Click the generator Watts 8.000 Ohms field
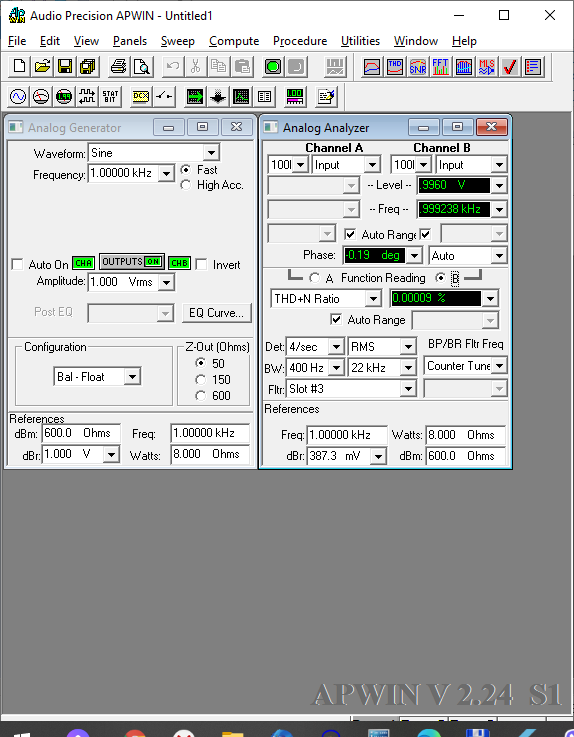The width and height of the screenshot is (574, 737). pyautogui.click(x=210, y=454)
